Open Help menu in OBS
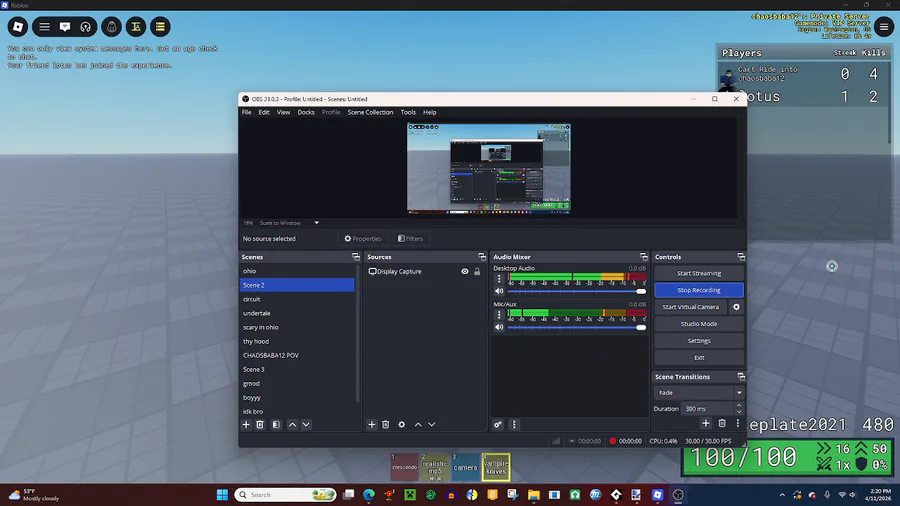Screen dimensions: 900x506 point(430,112)
